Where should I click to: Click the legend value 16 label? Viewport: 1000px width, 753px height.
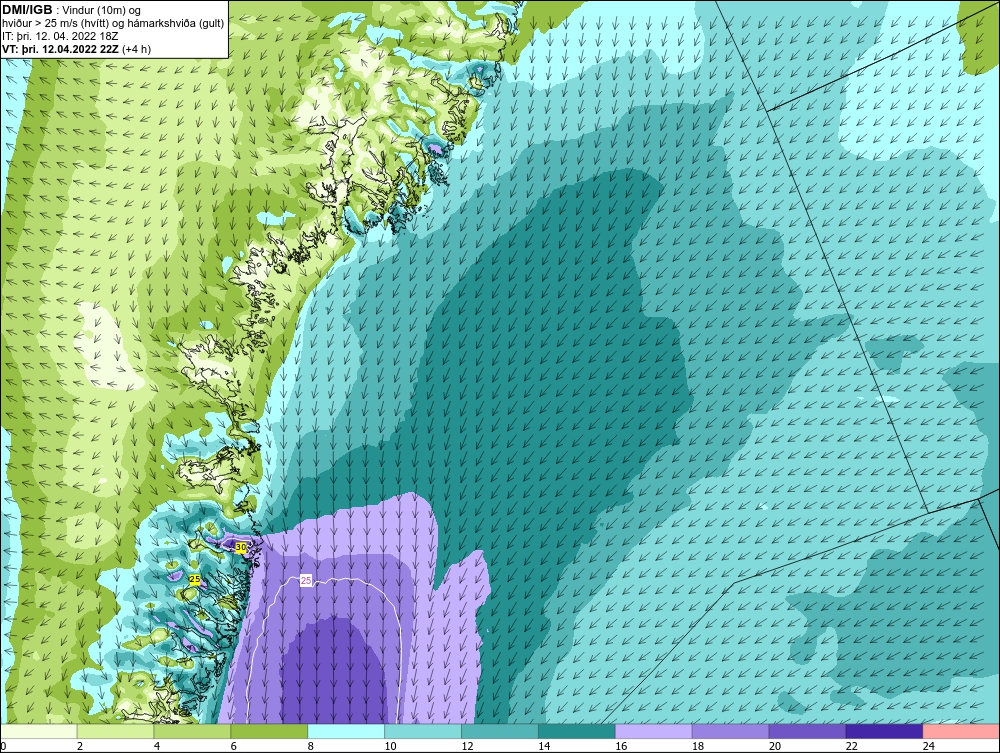tap(621, 746)
